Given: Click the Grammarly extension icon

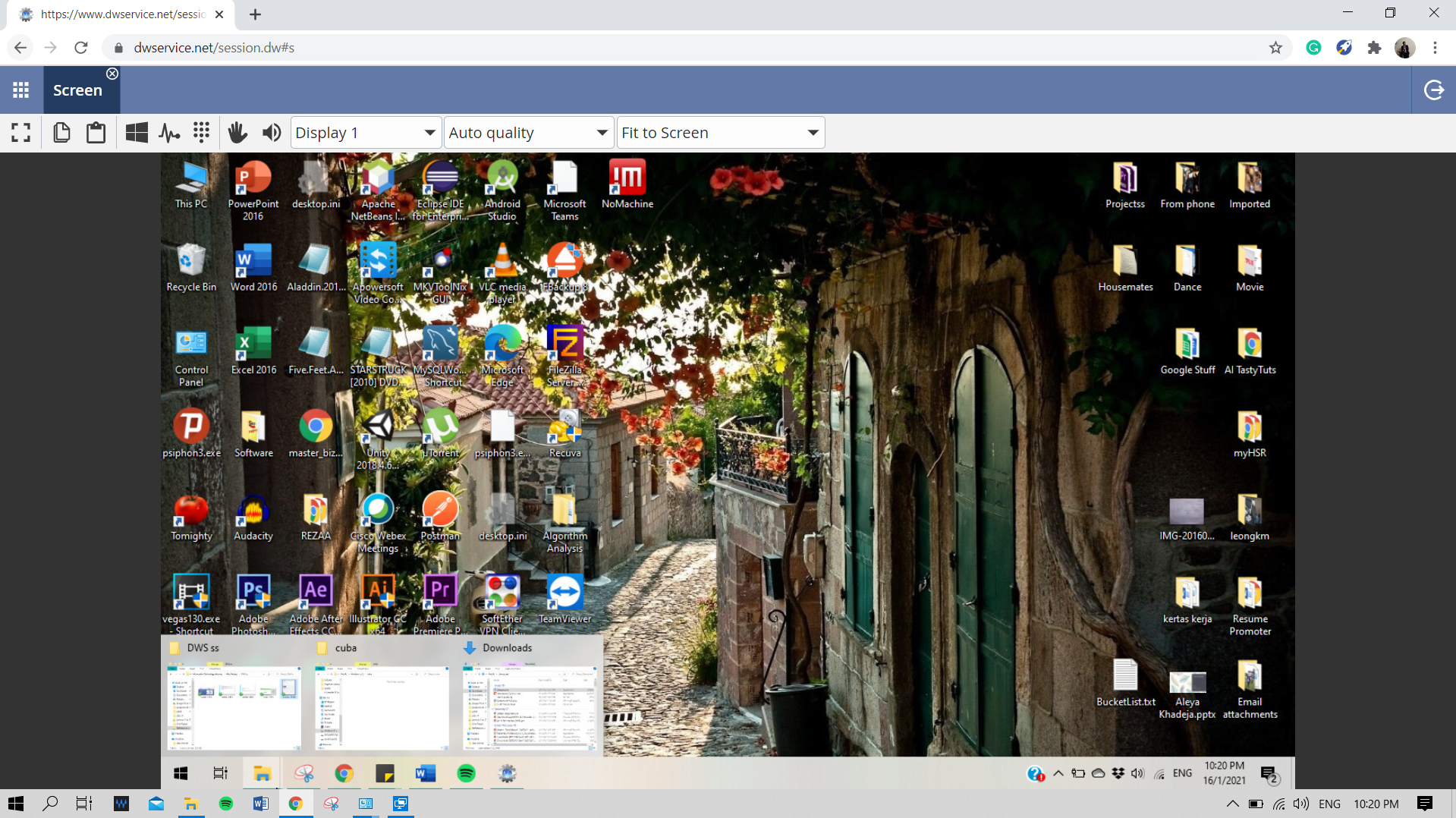Looking at the screenshot, I should pyautogui.click(x=1313, y=48).
